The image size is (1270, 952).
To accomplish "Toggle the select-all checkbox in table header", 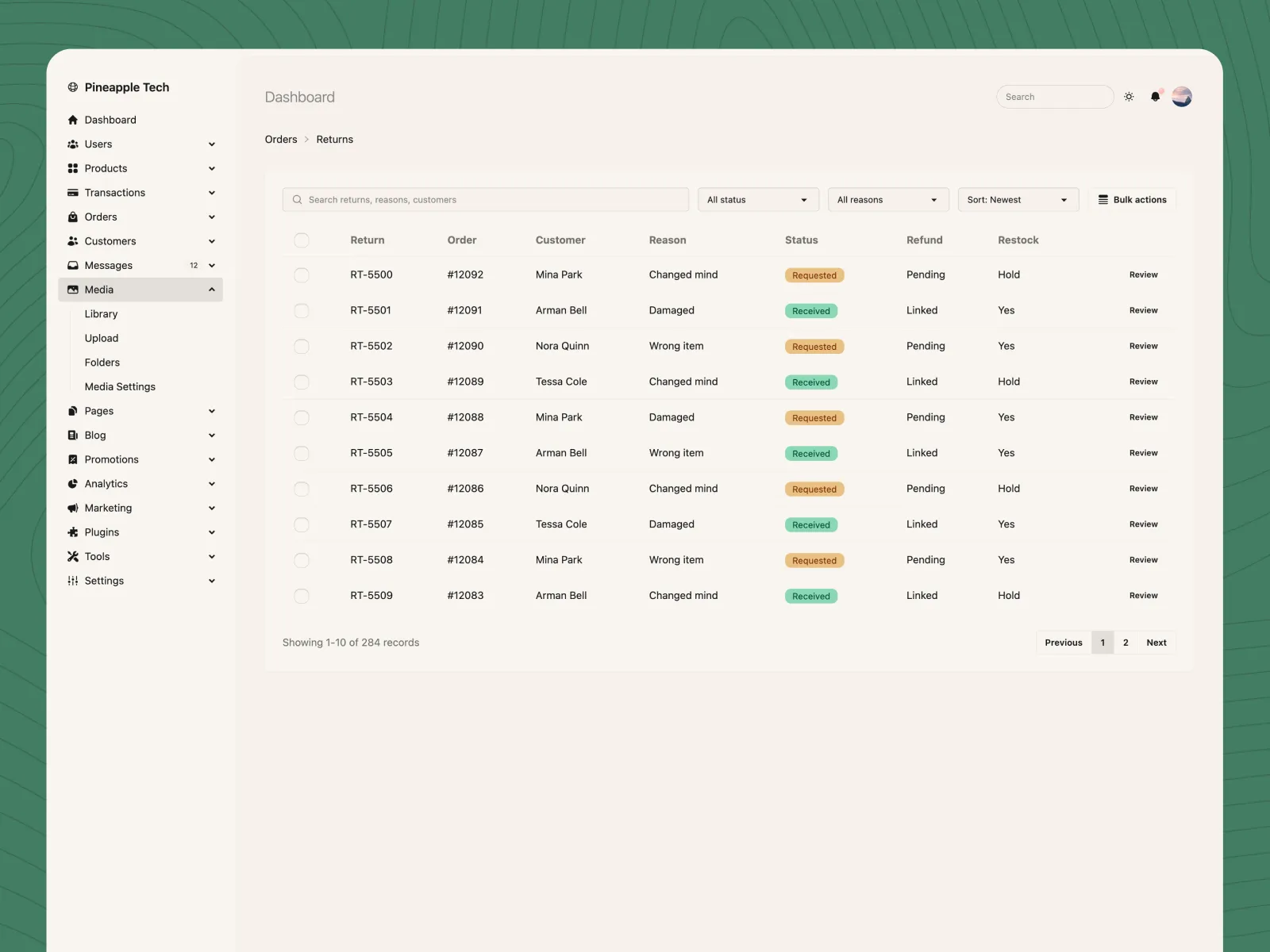I will click(x=302, y=240).
